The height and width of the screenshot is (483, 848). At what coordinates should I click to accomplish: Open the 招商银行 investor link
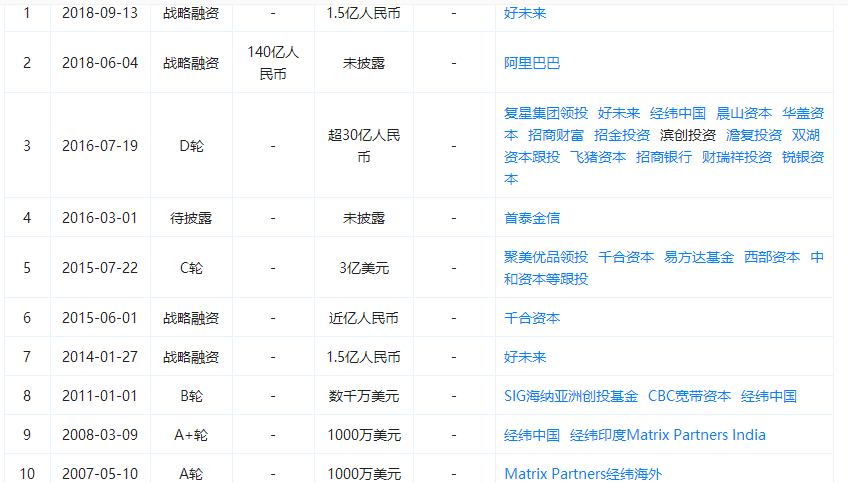664,157
